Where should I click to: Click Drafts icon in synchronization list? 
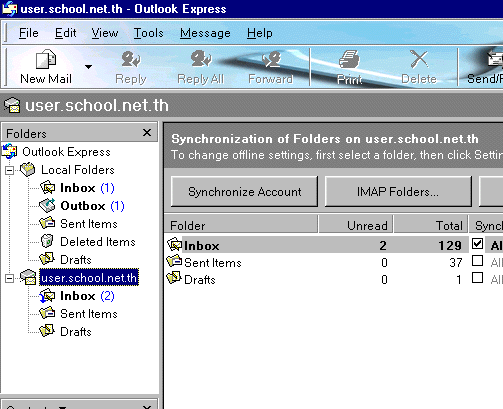174,278
